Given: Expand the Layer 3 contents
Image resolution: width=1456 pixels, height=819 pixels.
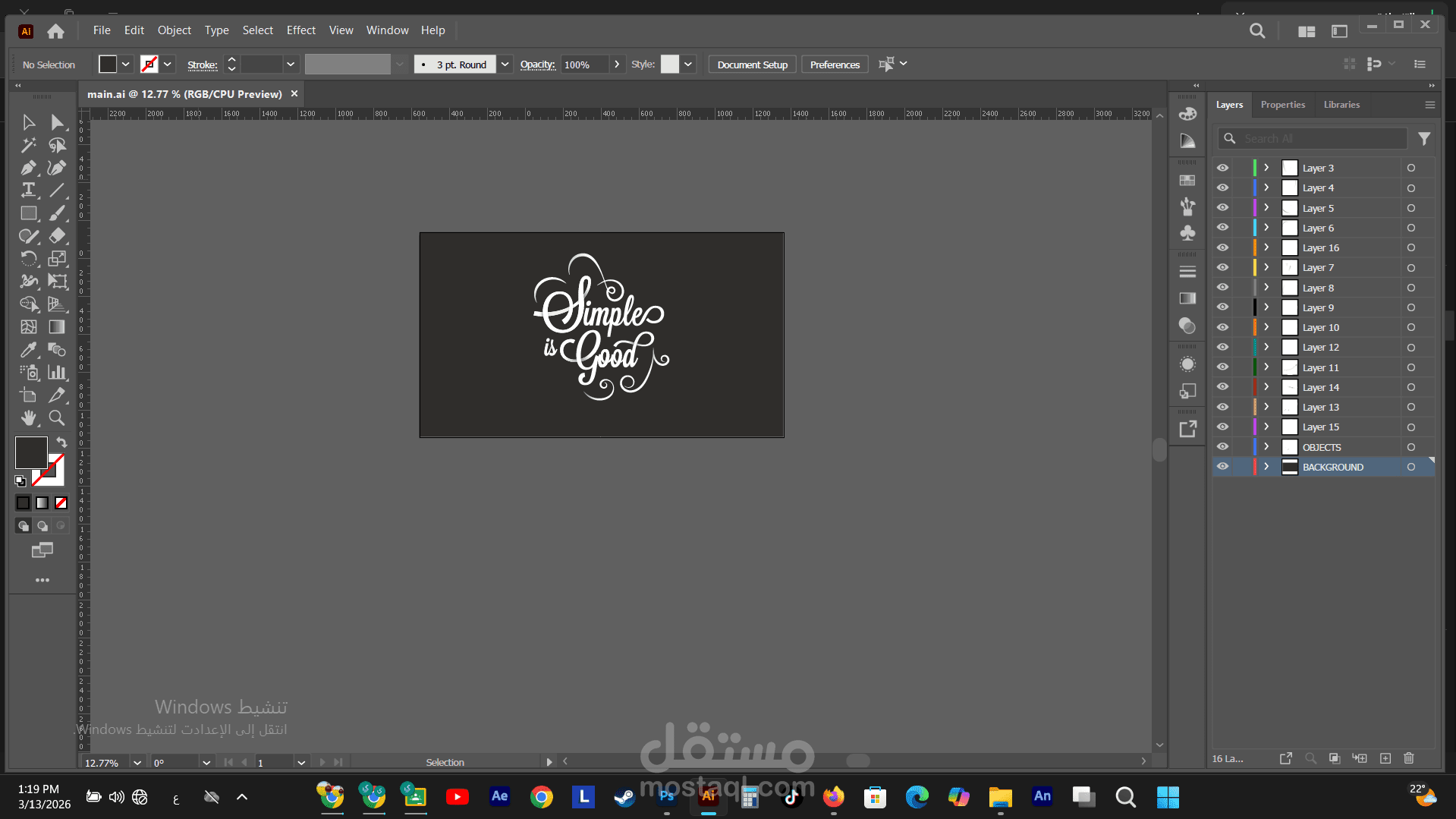Looking at the screenshot, I should pyautogui.click(x=1266, y=168).
